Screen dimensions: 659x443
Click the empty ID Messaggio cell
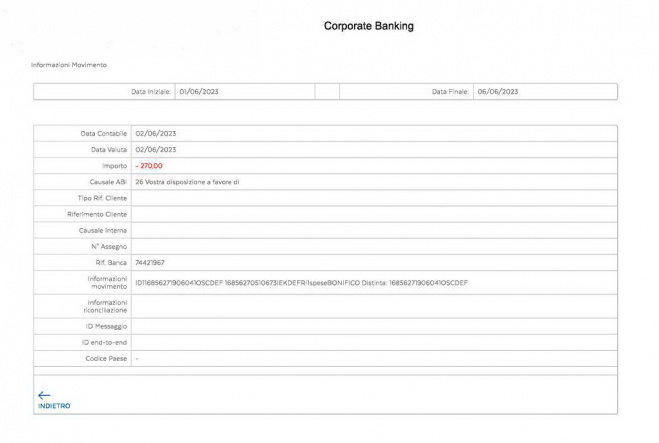(372, 326)
